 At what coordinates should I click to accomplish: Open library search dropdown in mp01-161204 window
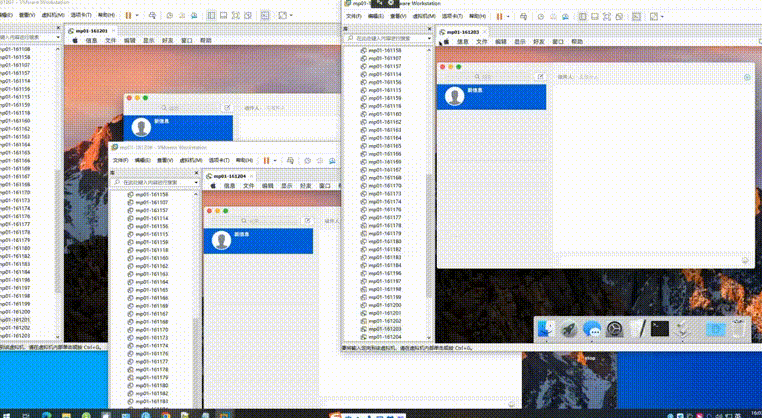(196, 182)
